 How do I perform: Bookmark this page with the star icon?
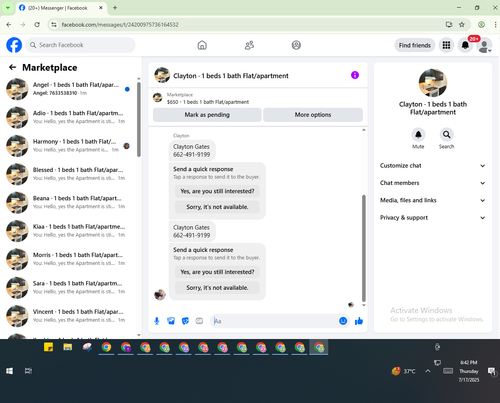[x=462, y=25]
